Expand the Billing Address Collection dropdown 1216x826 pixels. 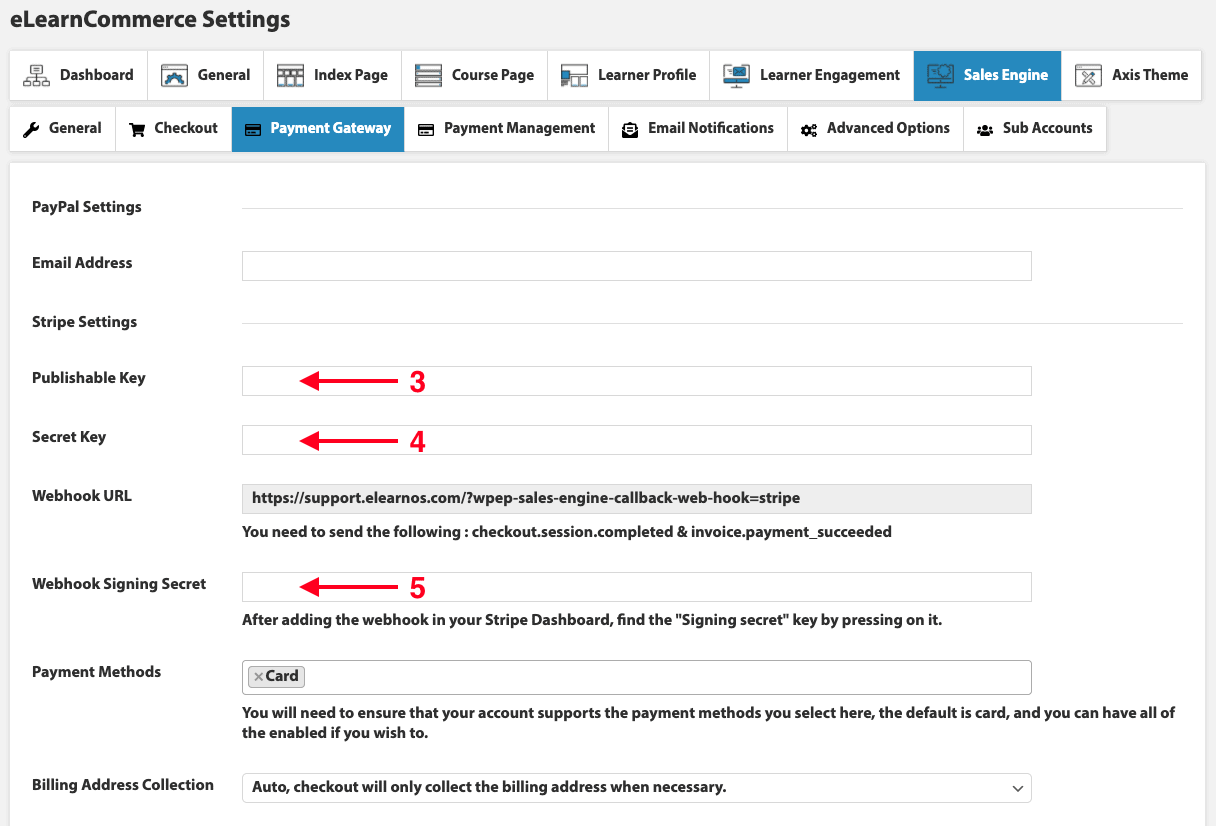click(636, 788)
